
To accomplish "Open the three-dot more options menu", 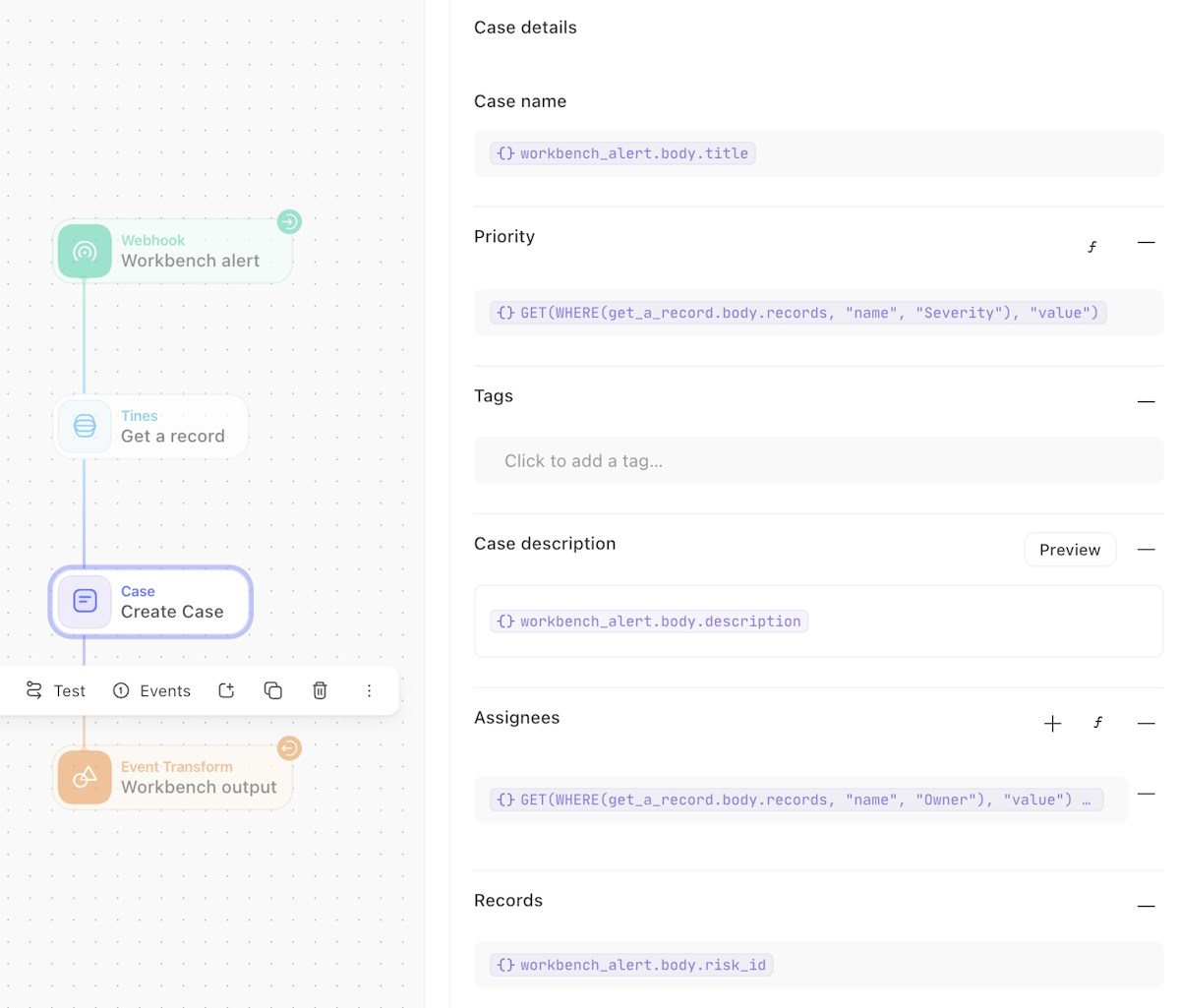I will coord(369,690).
